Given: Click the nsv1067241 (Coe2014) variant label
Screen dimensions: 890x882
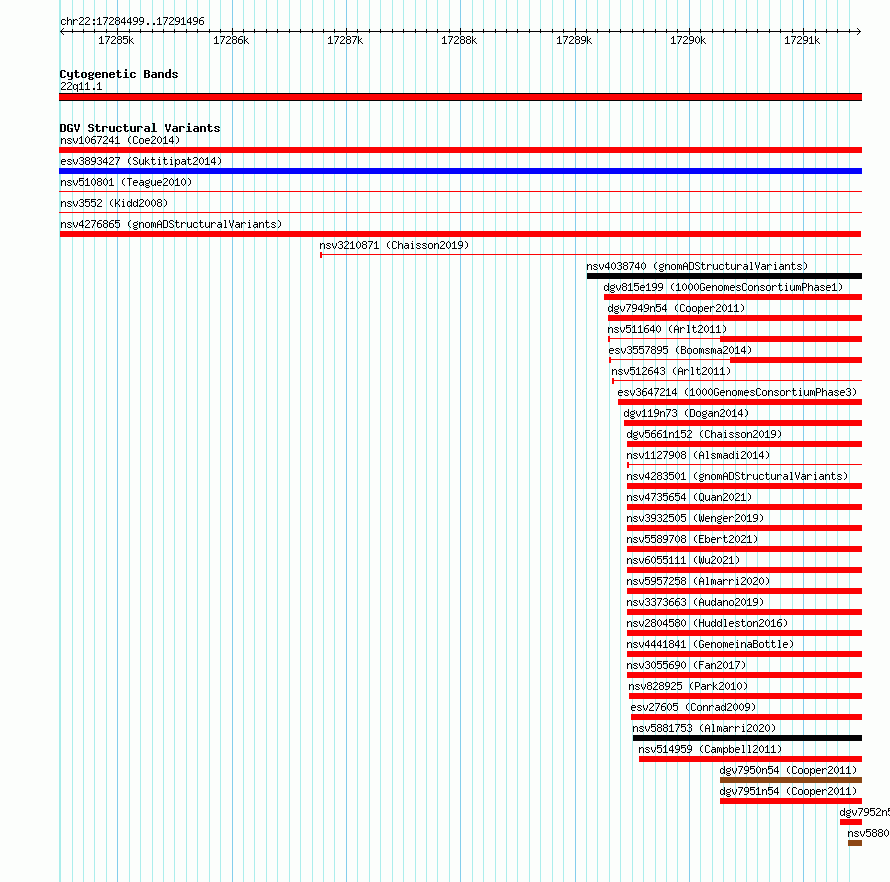Looking at the screenshot, I should (x=120, y=140).
